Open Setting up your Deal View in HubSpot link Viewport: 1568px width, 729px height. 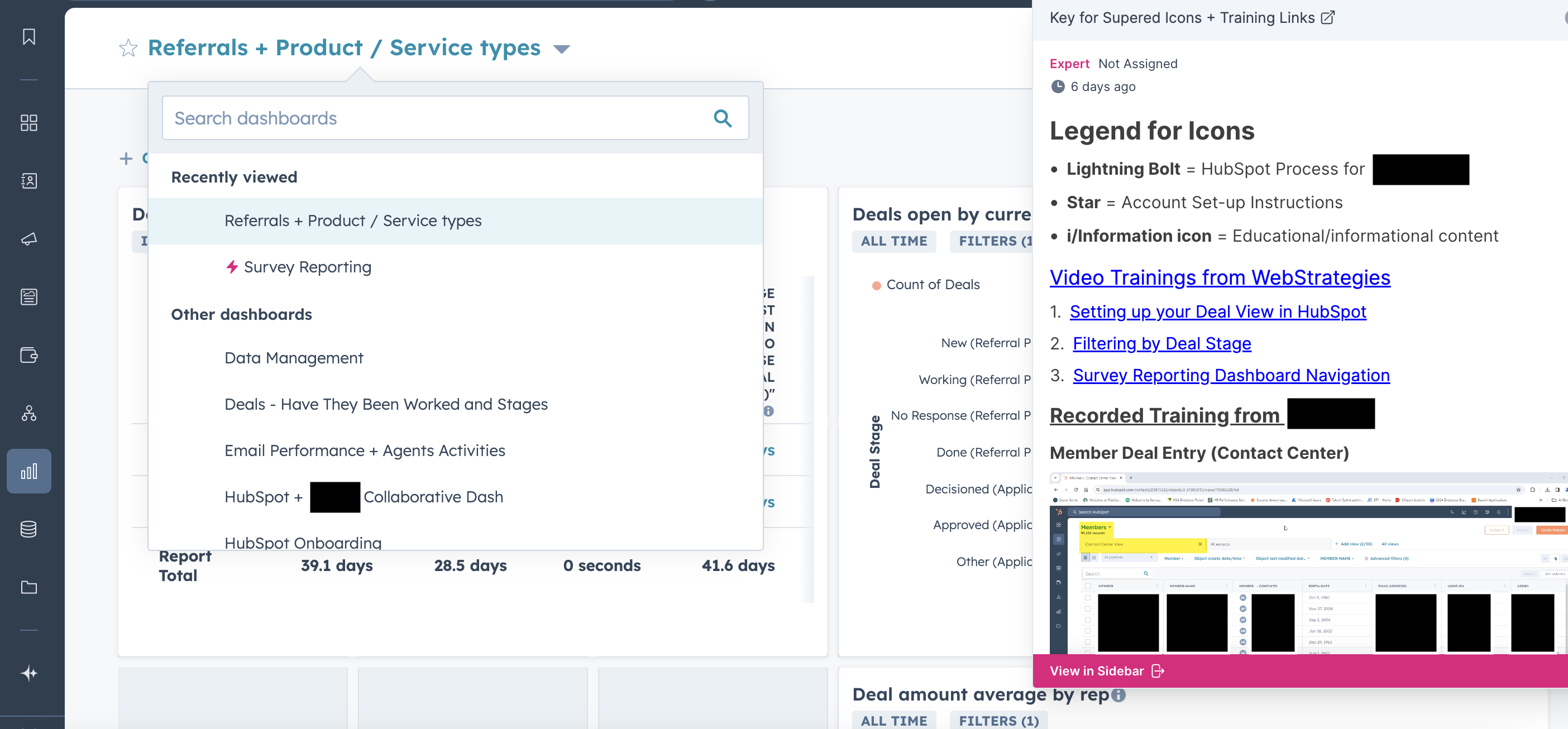tap(1218, 311)
